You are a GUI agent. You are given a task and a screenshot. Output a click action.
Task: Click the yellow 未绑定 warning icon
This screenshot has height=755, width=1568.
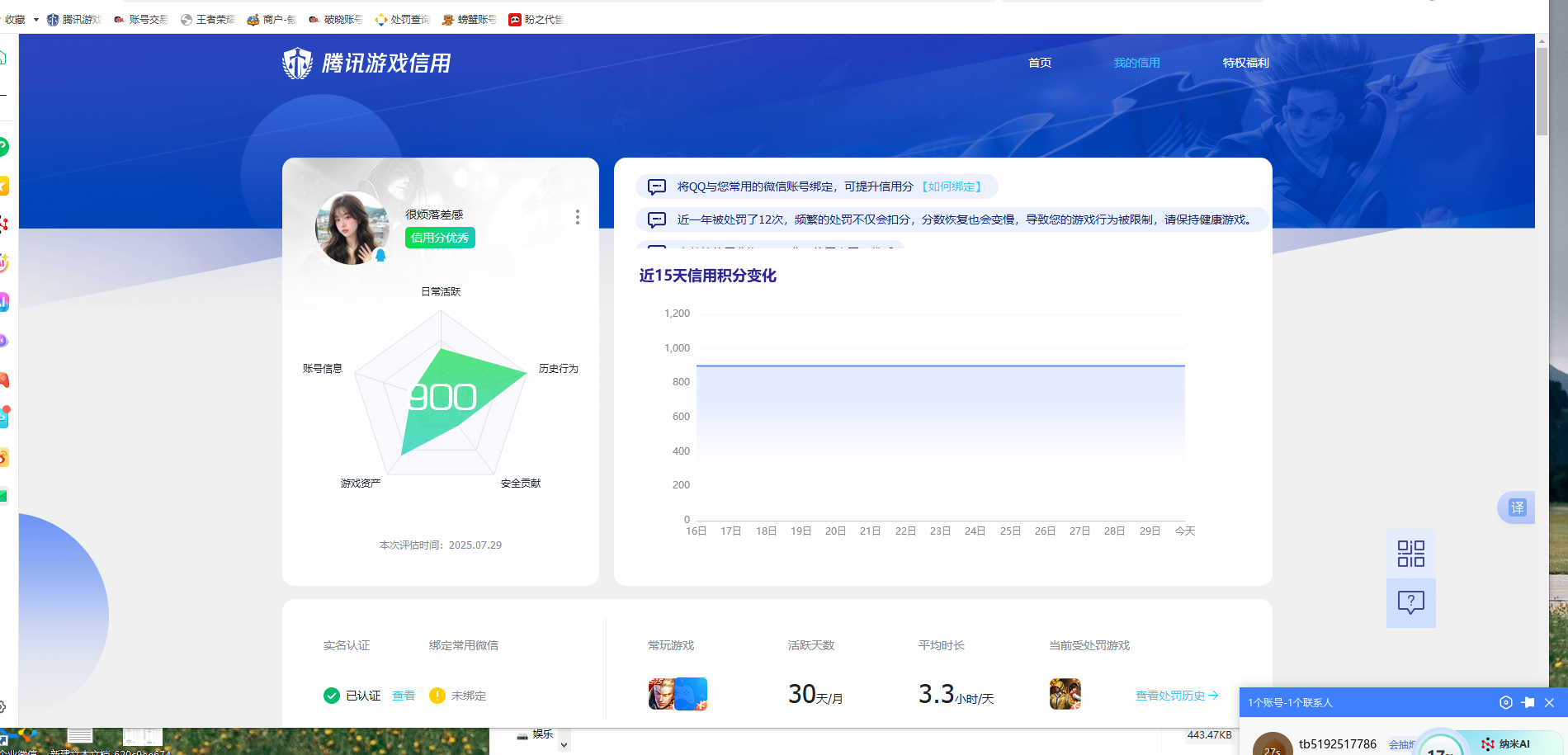[x=437, y=696]
